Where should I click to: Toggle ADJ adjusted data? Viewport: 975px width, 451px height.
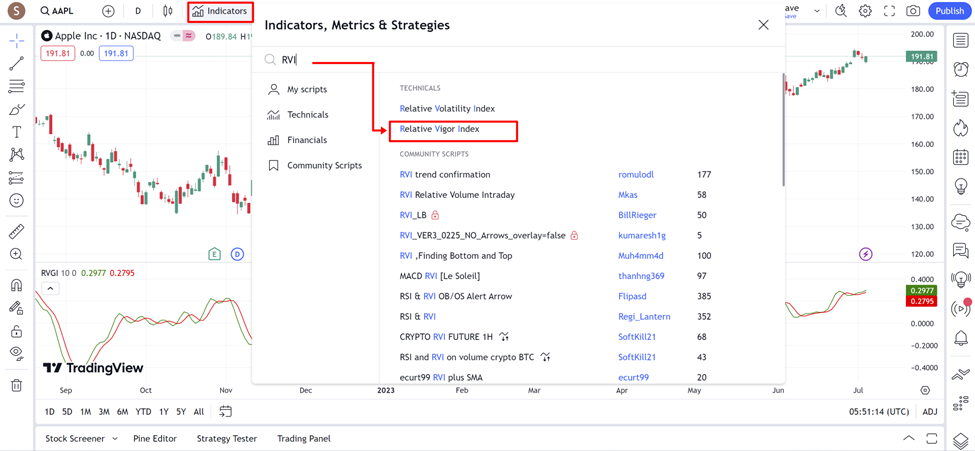(930, 412)
